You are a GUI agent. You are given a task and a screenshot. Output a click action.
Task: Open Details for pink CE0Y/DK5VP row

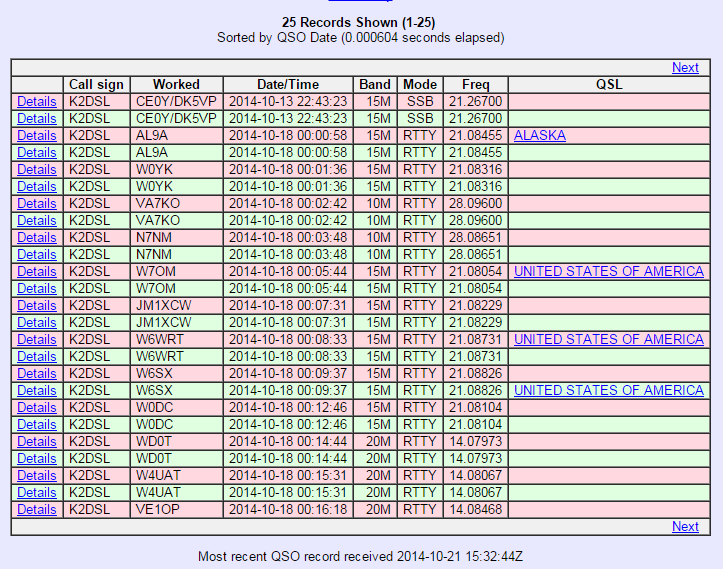click(37, 101)
